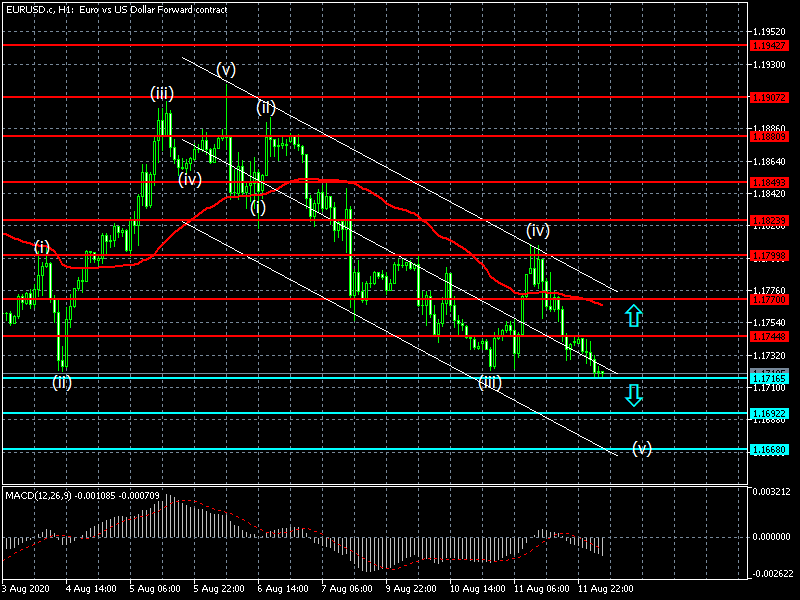
Task: Click the '11 Aug 22:00' time axis label
Action: (606, 589)
